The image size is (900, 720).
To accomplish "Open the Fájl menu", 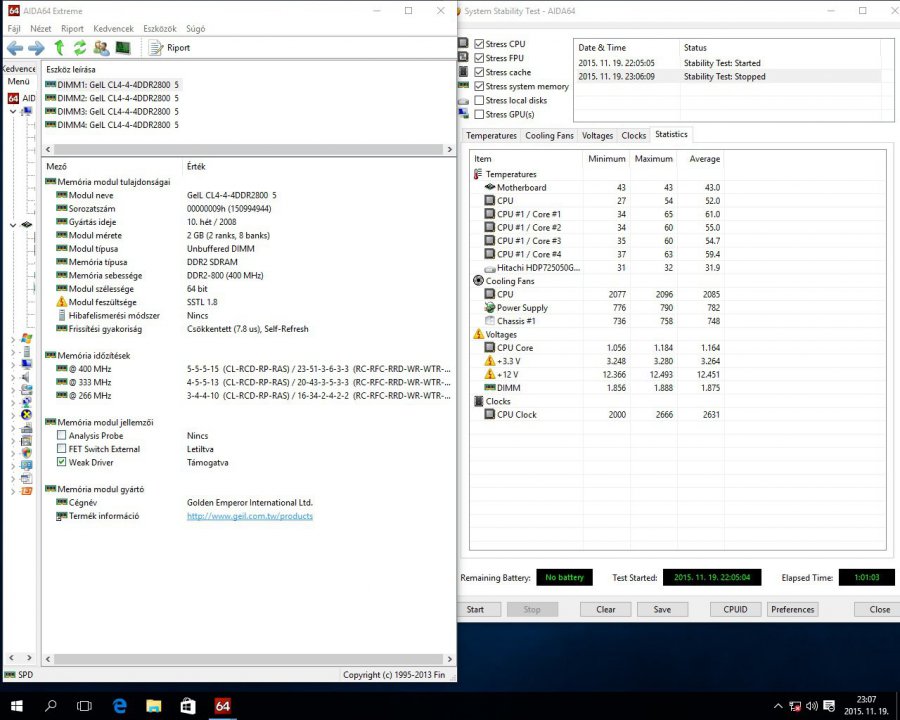I will [x=14, y=29].
